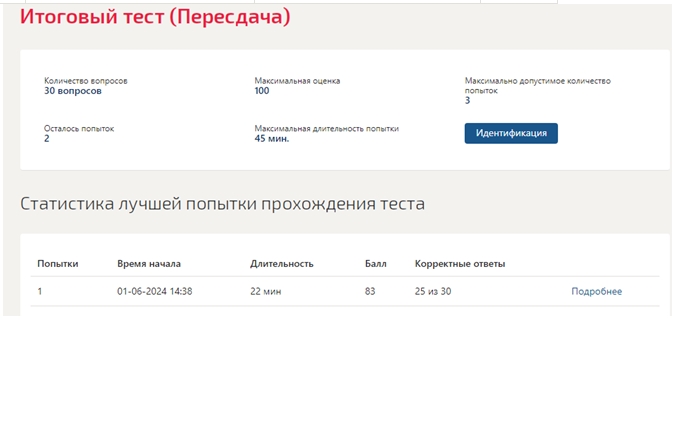Click the Статистика лучшей попытки heading
This screenshot has width=692, height=436.
click(x=222, y=204)
